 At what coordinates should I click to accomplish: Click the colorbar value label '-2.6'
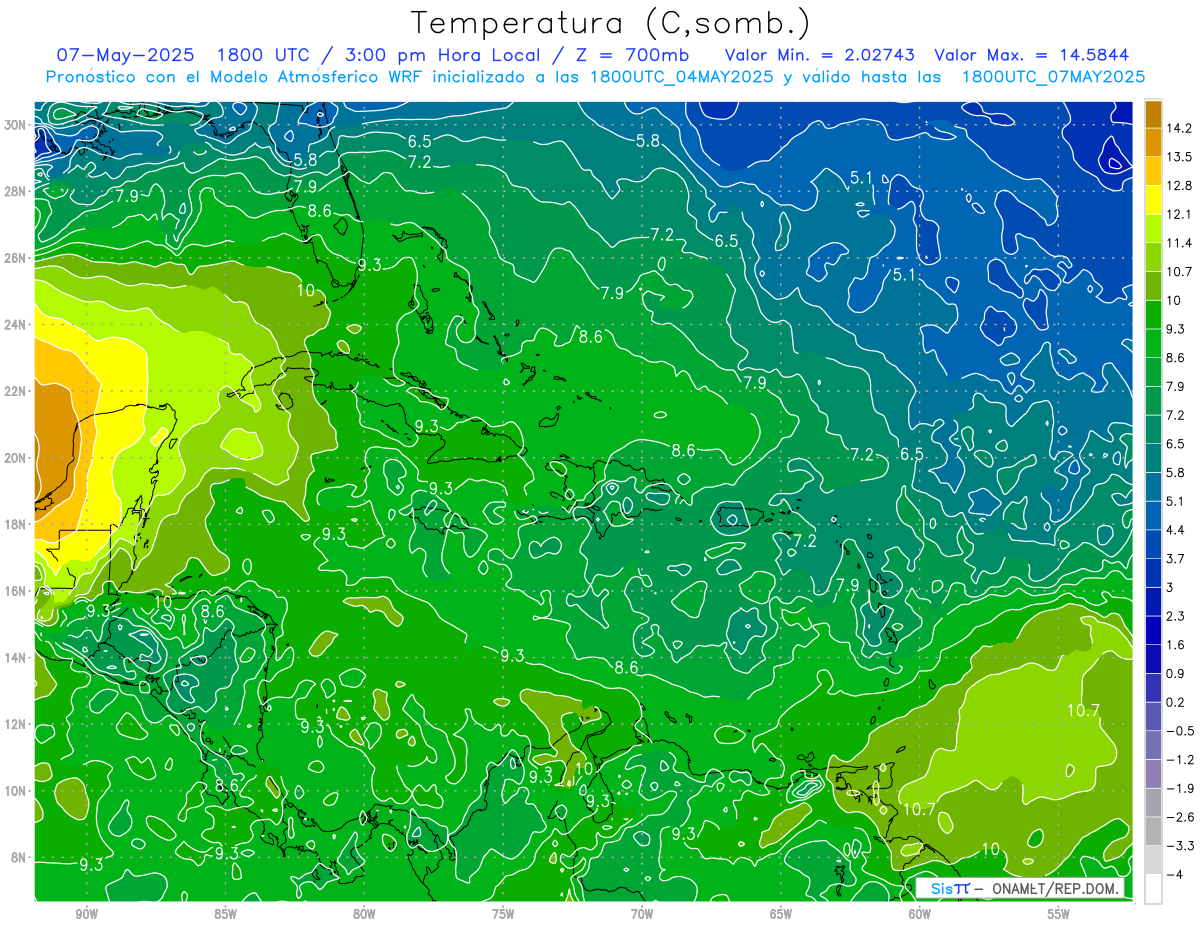click(1180, 817)
